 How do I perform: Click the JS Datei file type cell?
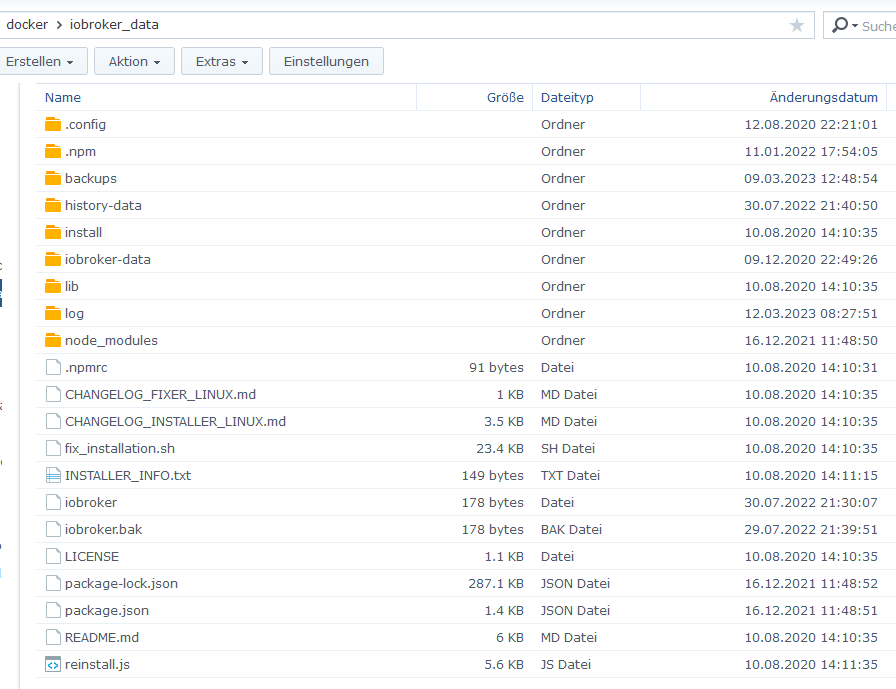click(x=566, y=664)
